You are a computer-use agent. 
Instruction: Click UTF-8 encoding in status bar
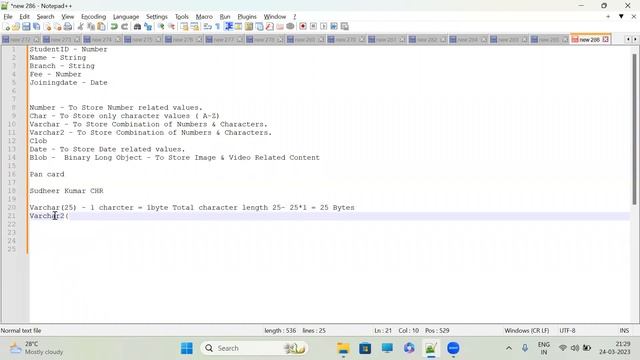click(567, 331)
